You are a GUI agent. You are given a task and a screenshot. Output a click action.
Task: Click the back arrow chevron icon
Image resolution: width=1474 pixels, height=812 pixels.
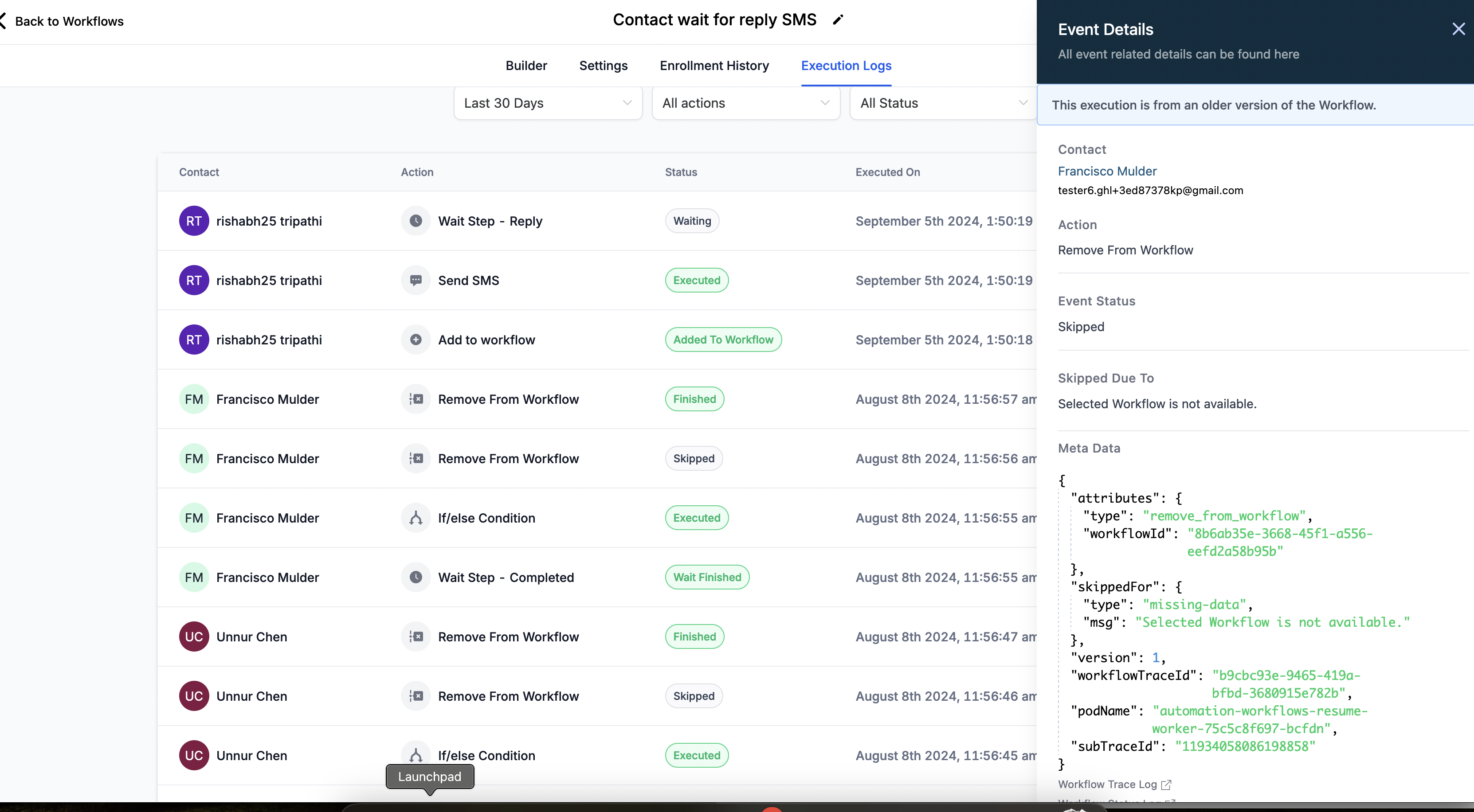(4, 21)
